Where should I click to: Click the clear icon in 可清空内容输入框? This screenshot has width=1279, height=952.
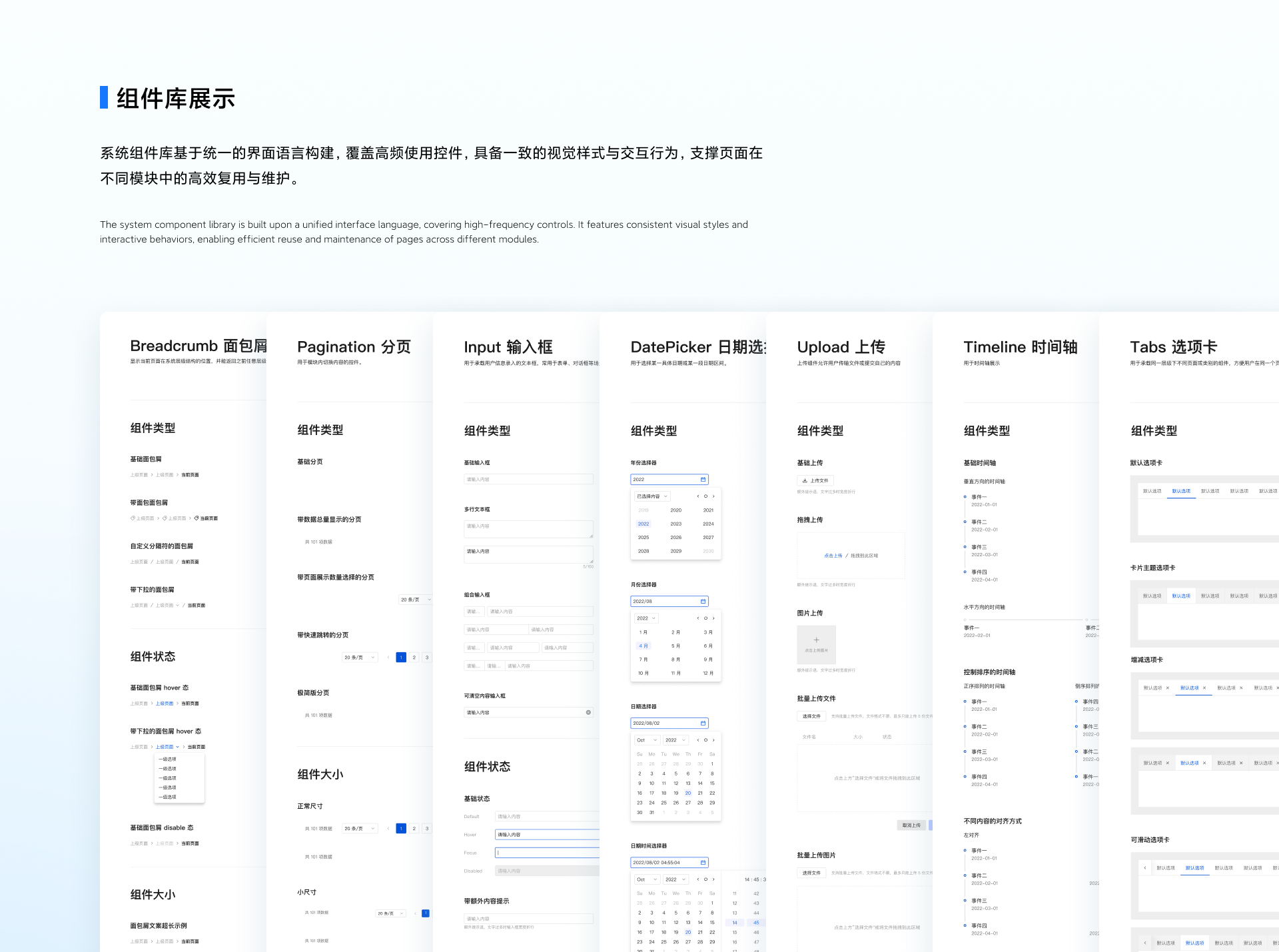(588, 713)
